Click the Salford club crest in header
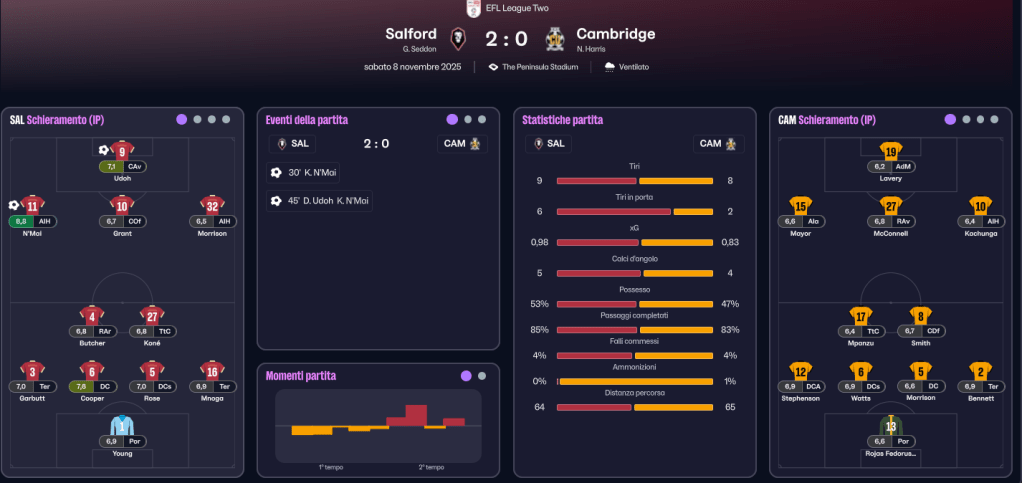 pos(458,39)
